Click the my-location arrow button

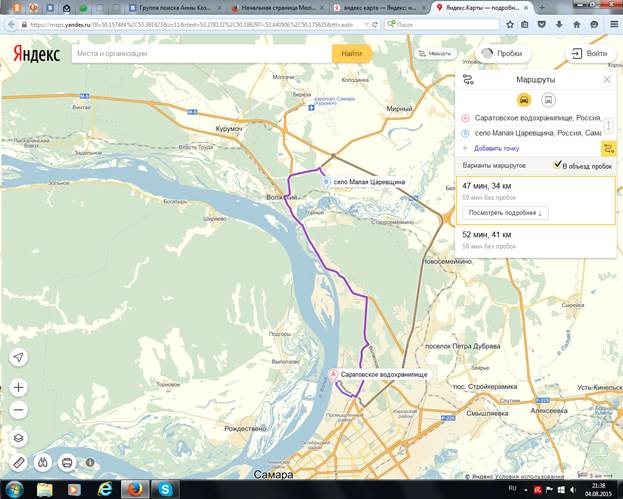point(18,357)
